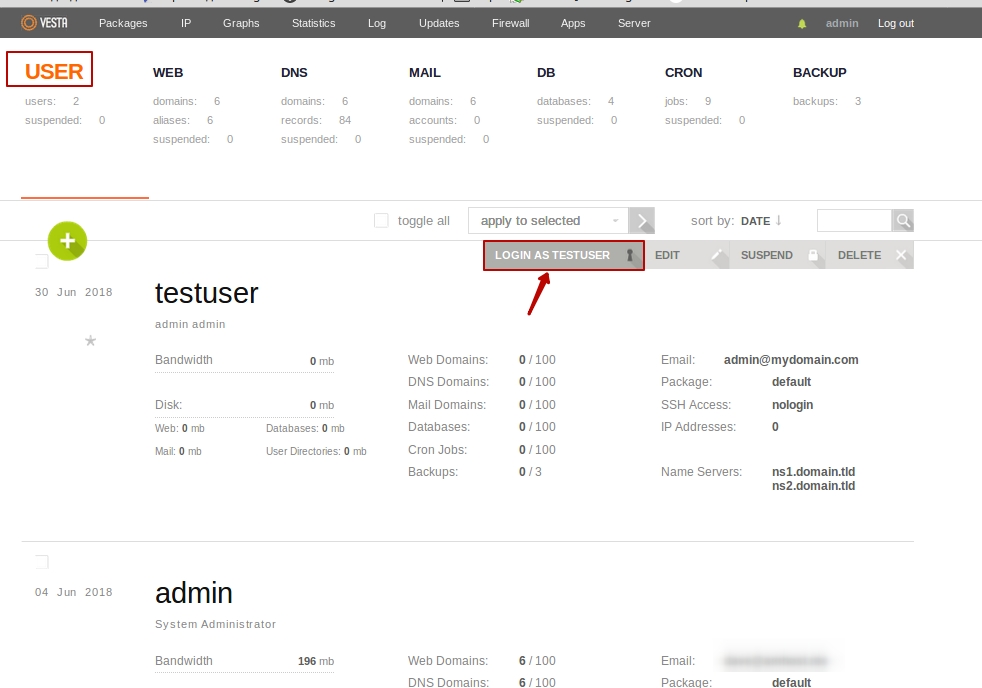This screenshot has height=688, width=982.
Task: Star the testuser entry
Action: [x=90, y=341]
